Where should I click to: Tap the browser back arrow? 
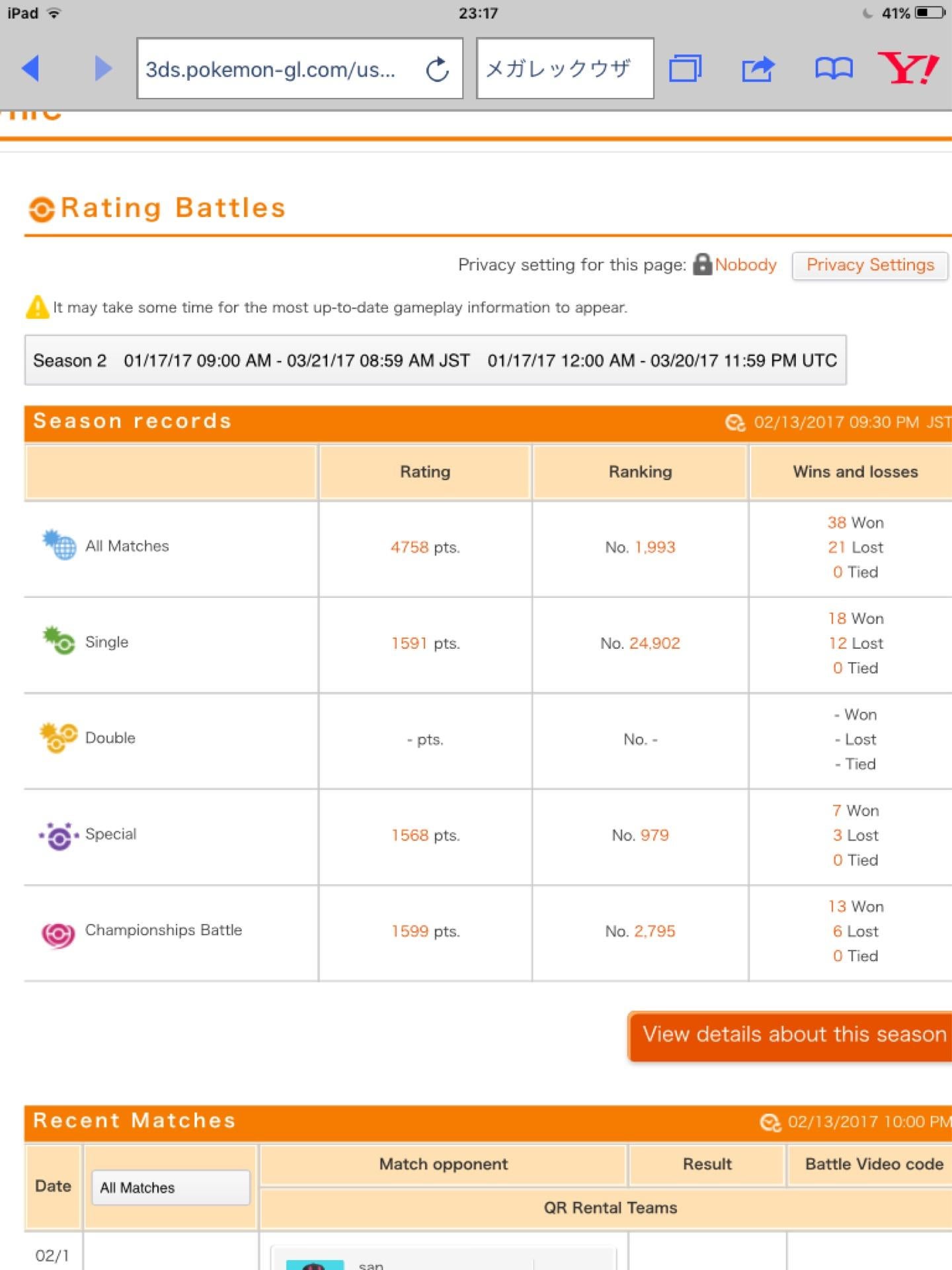pos(30,68)
